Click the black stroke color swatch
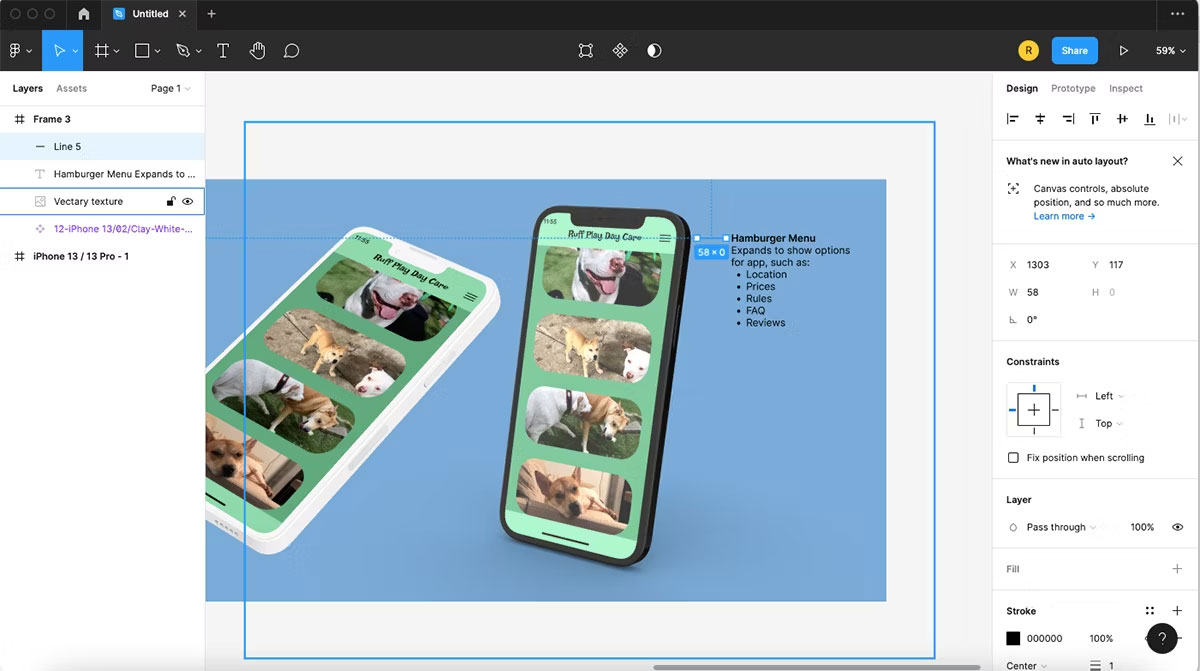The height and width of the screenshot is (671, 1200). (x=1013, y=638)
